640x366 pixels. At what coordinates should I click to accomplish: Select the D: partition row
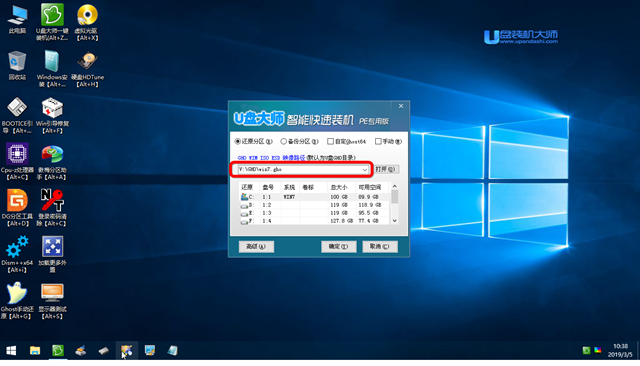pyautogui.click(x=315, y=205)
